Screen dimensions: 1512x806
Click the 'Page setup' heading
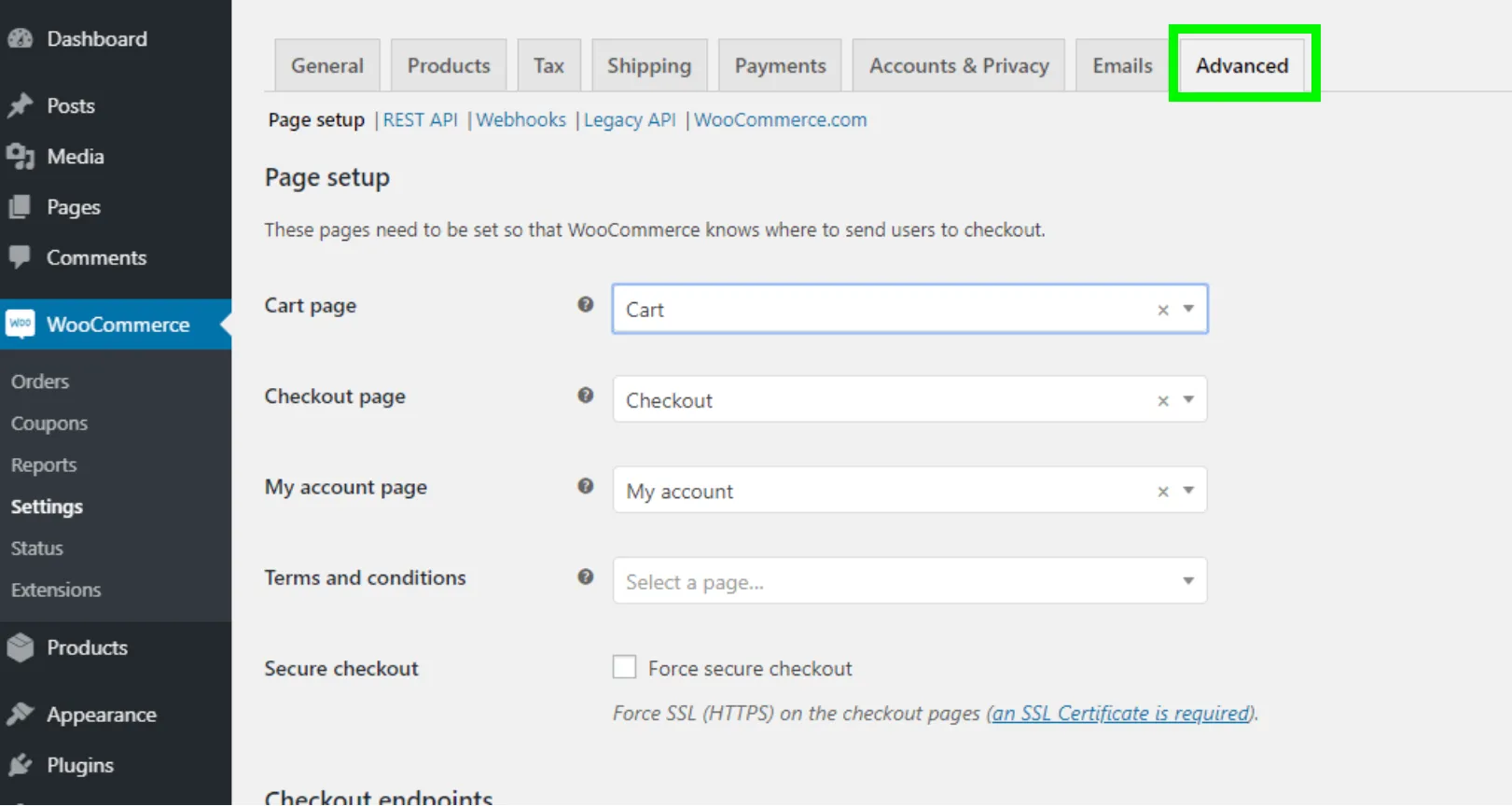[327, 177]
